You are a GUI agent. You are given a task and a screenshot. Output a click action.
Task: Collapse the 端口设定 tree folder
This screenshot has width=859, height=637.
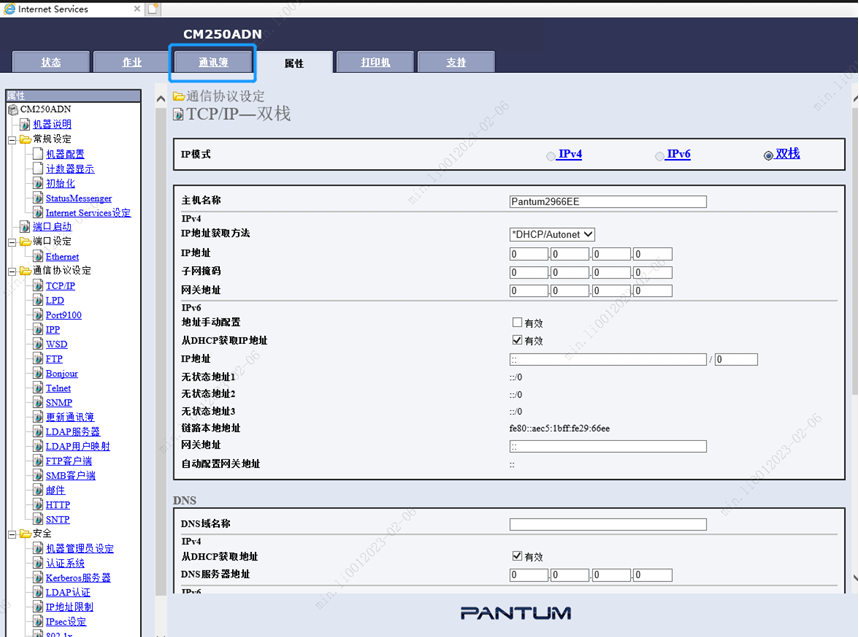[x=12, y=242]
